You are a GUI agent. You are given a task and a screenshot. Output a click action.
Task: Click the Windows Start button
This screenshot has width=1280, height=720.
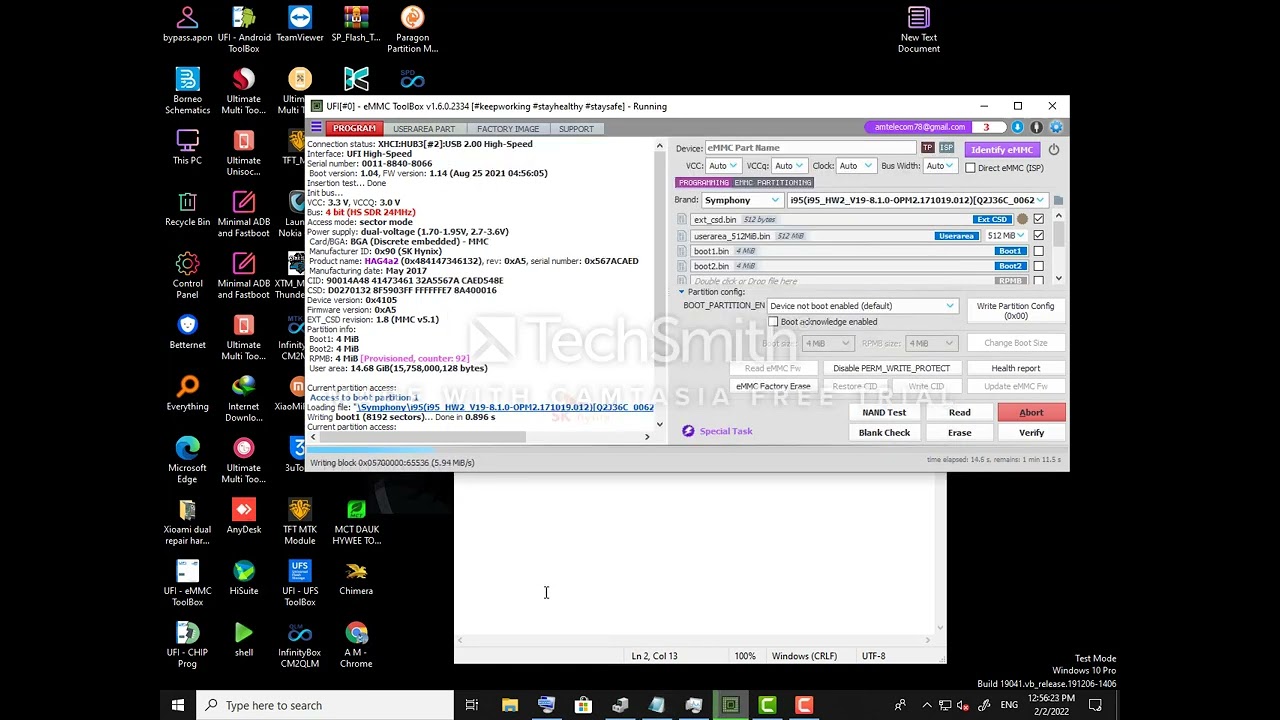[x=177, y=705]
